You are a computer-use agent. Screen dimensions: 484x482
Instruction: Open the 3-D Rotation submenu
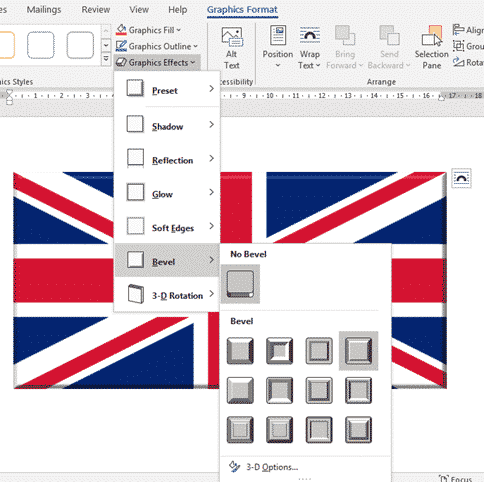(x=167, y=294)
